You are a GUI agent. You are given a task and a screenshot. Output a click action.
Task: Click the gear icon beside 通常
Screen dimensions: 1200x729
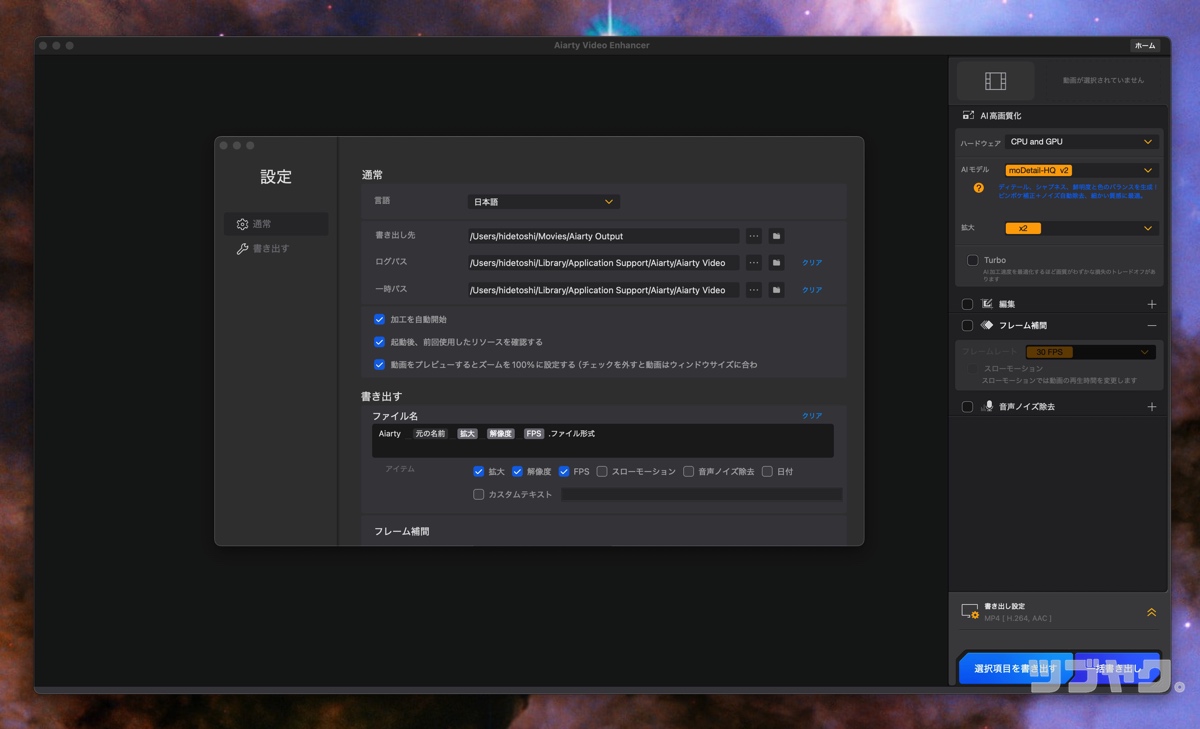click(x=242, y=224)
